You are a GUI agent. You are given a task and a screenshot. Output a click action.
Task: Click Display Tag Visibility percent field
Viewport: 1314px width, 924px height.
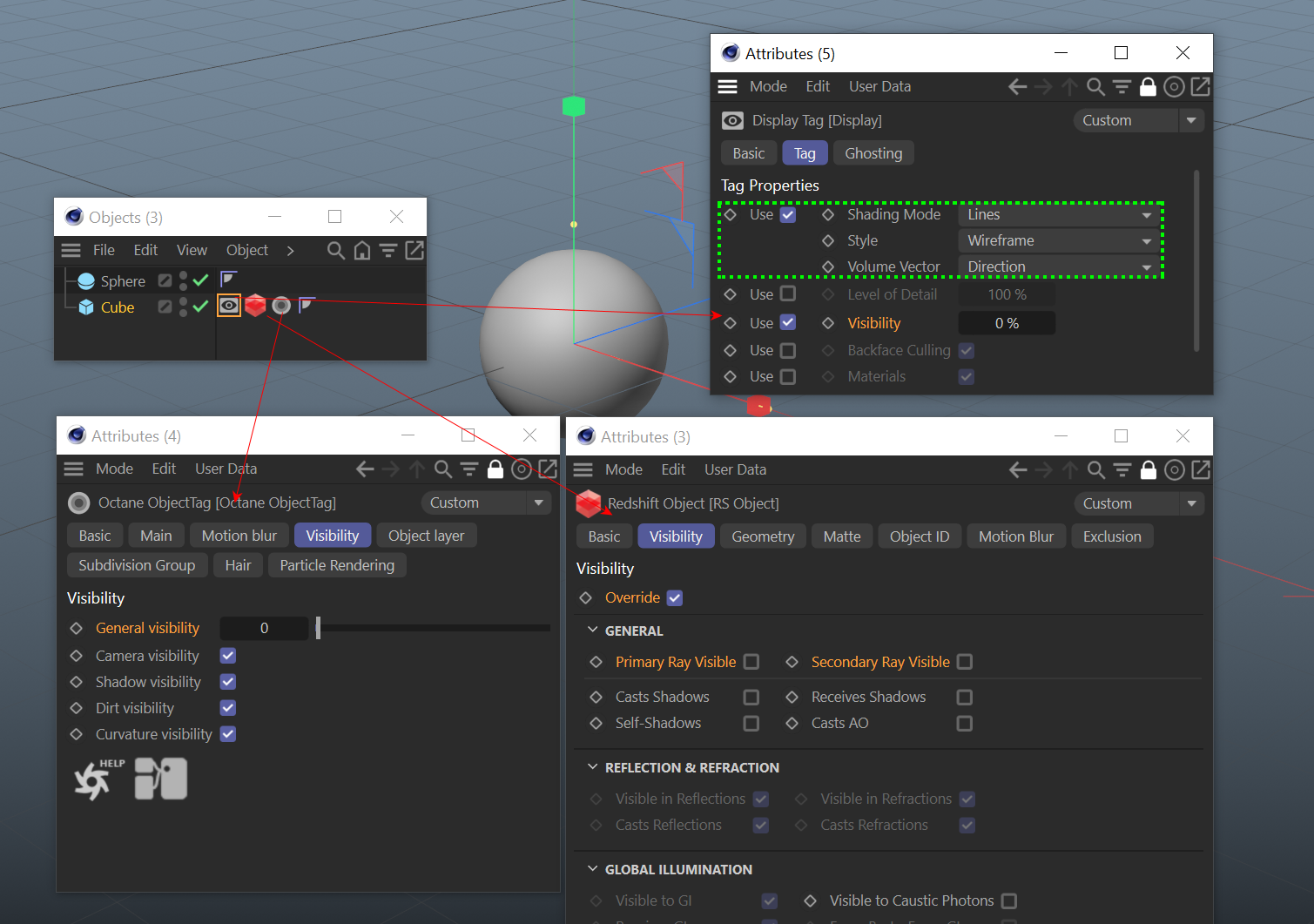(1007, 323)
